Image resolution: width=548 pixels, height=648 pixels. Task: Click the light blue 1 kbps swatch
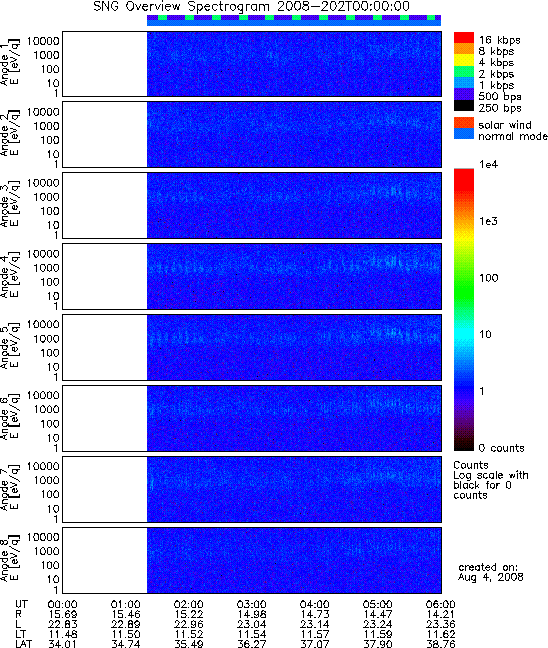pyautogui.click(x=464, y=83)
